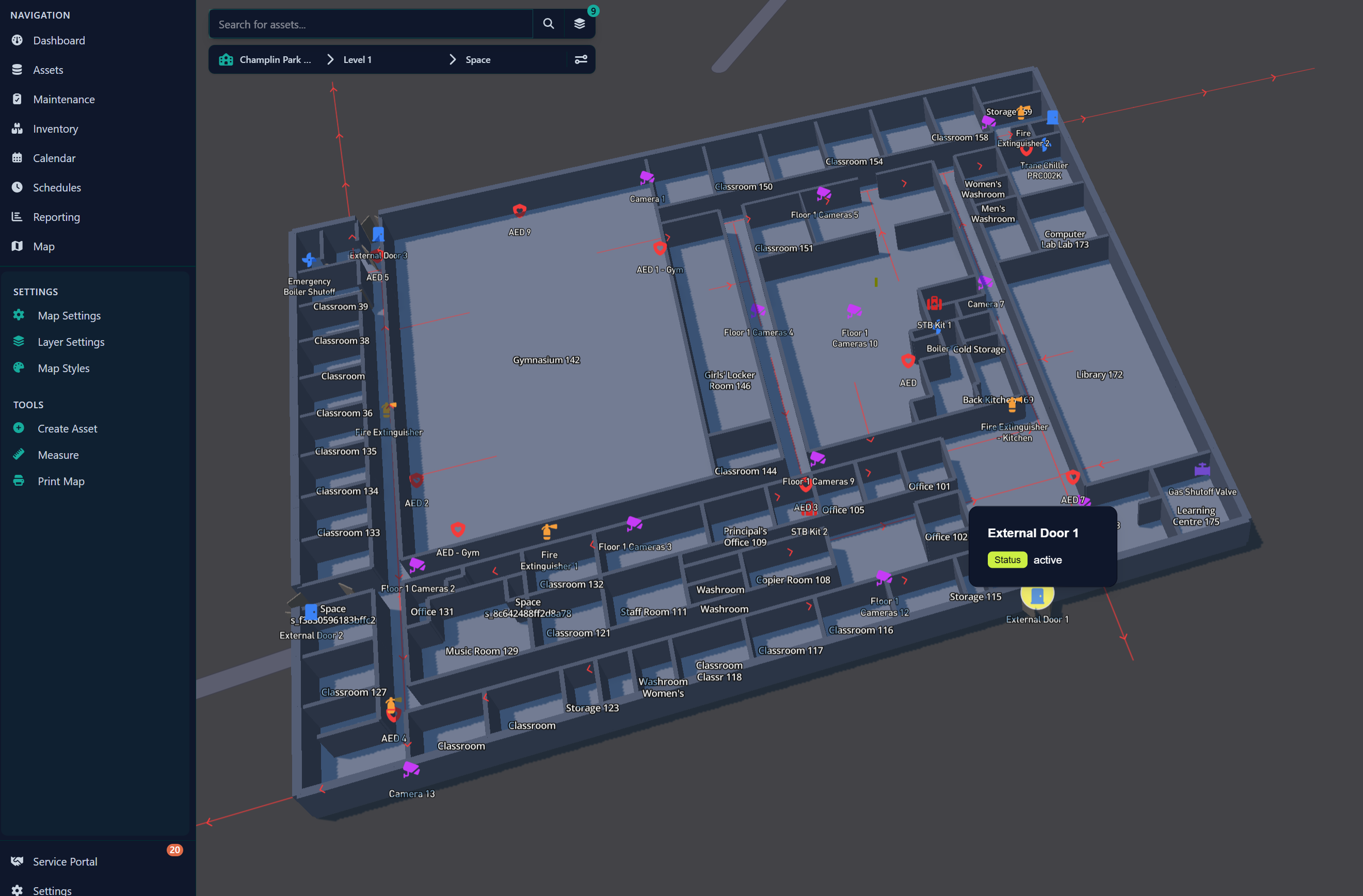
Task: Open the layers stack icon
Action: tap(580, 24)
